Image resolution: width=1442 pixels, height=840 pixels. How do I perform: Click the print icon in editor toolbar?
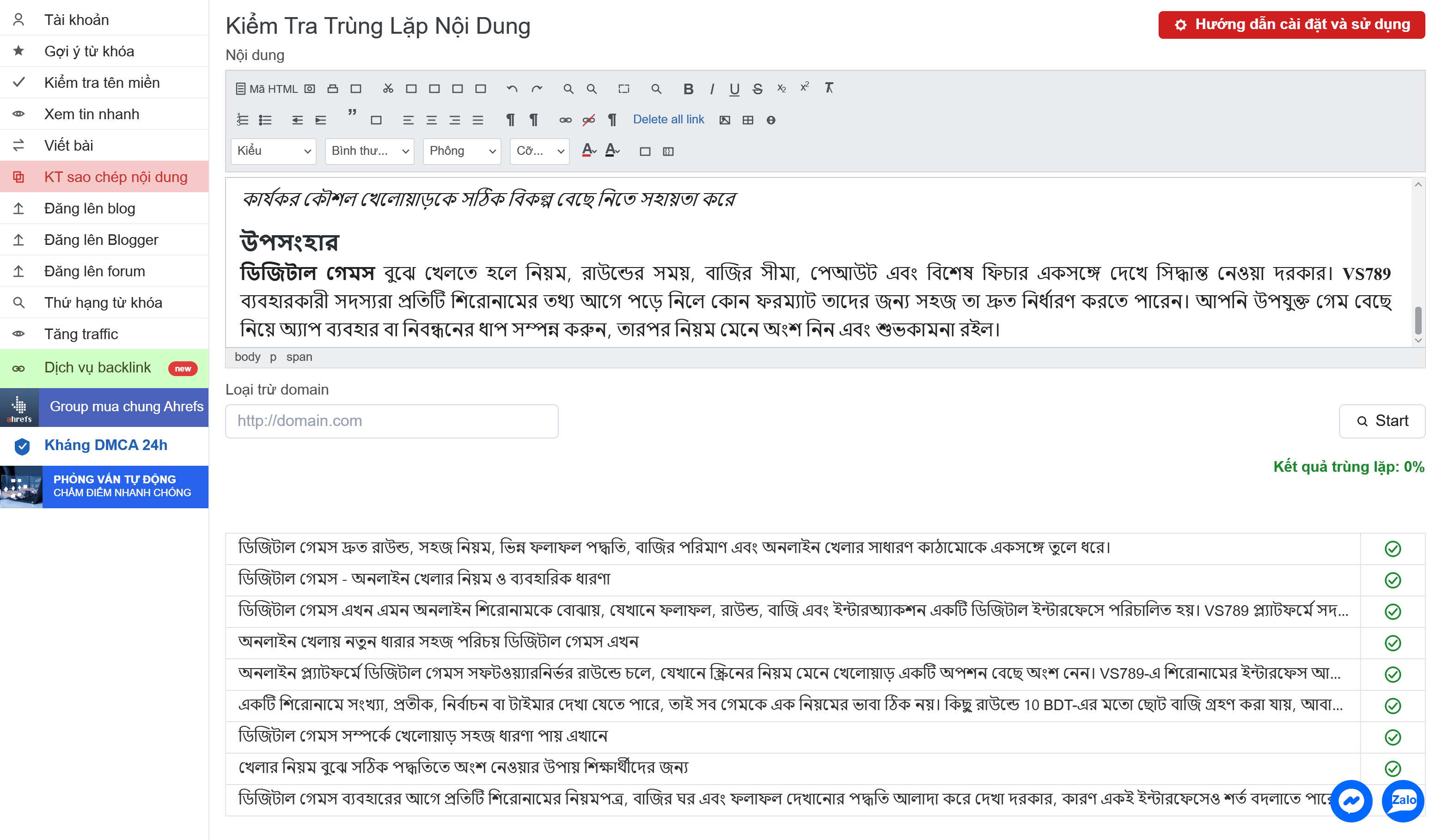pos(332,89)
